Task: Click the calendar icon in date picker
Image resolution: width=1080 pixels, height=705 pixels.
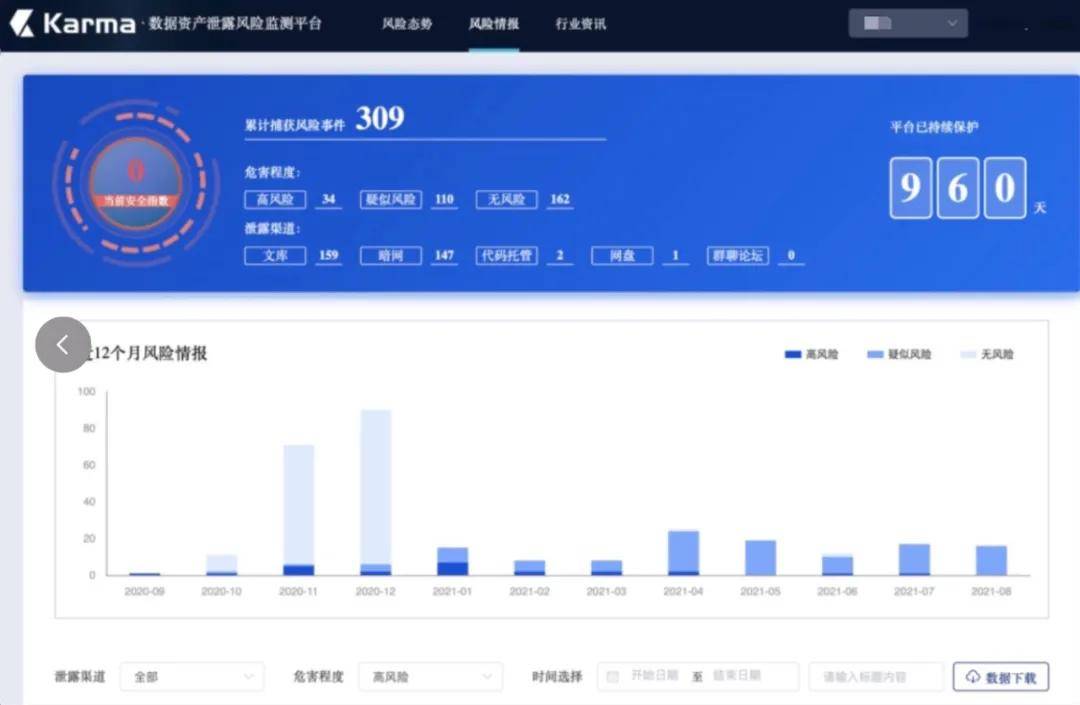Action: tap(613, 677)
